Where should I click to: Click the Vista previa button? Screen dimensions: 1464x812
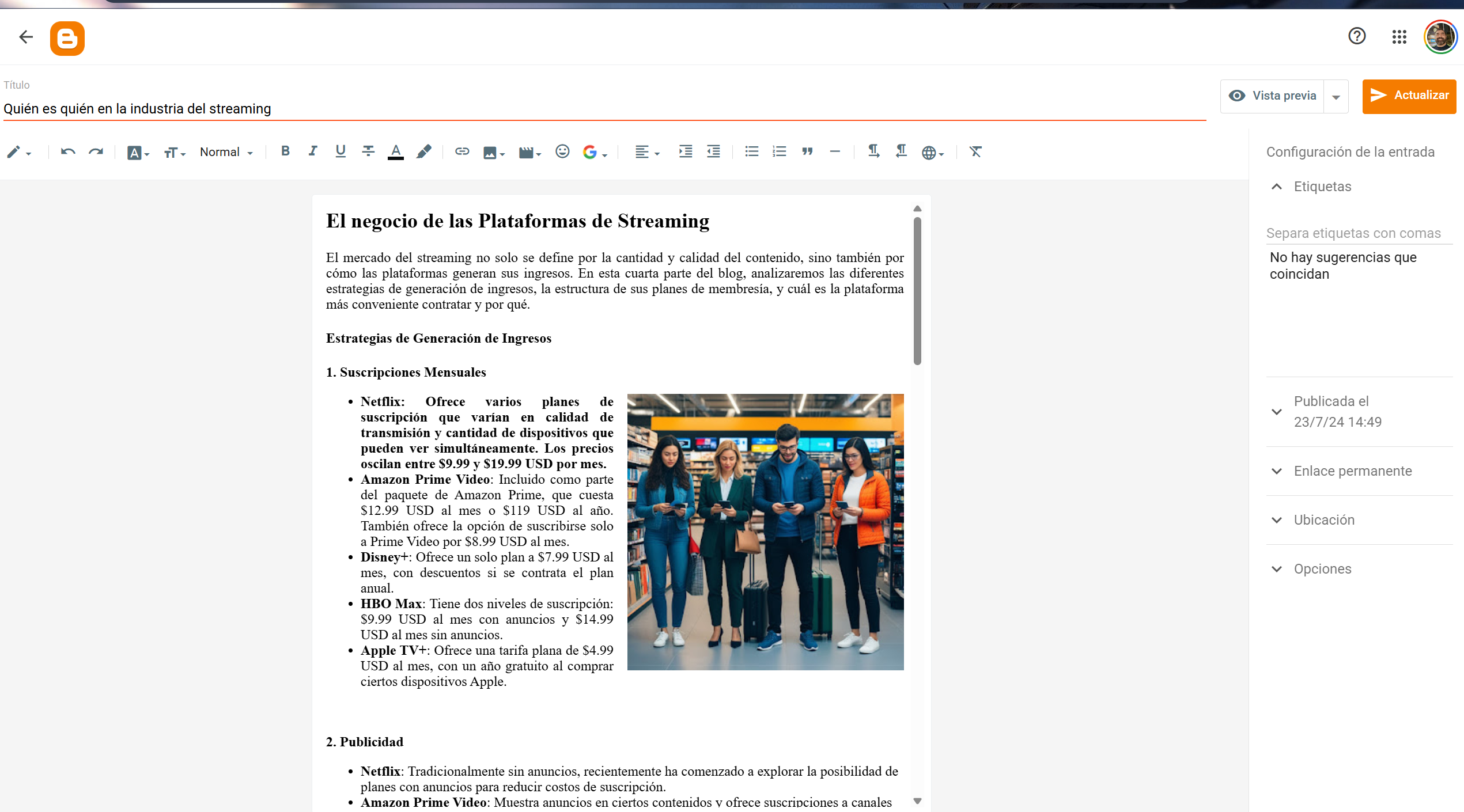[x=1273, y=96]
